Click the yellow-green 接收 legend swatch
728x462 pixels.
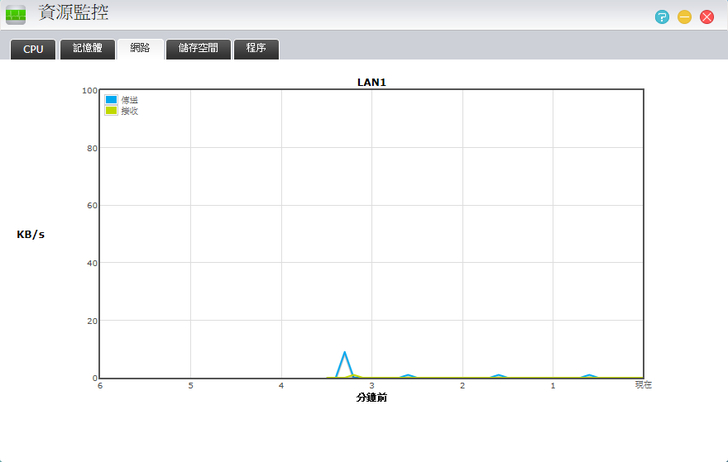click(111, 111)
